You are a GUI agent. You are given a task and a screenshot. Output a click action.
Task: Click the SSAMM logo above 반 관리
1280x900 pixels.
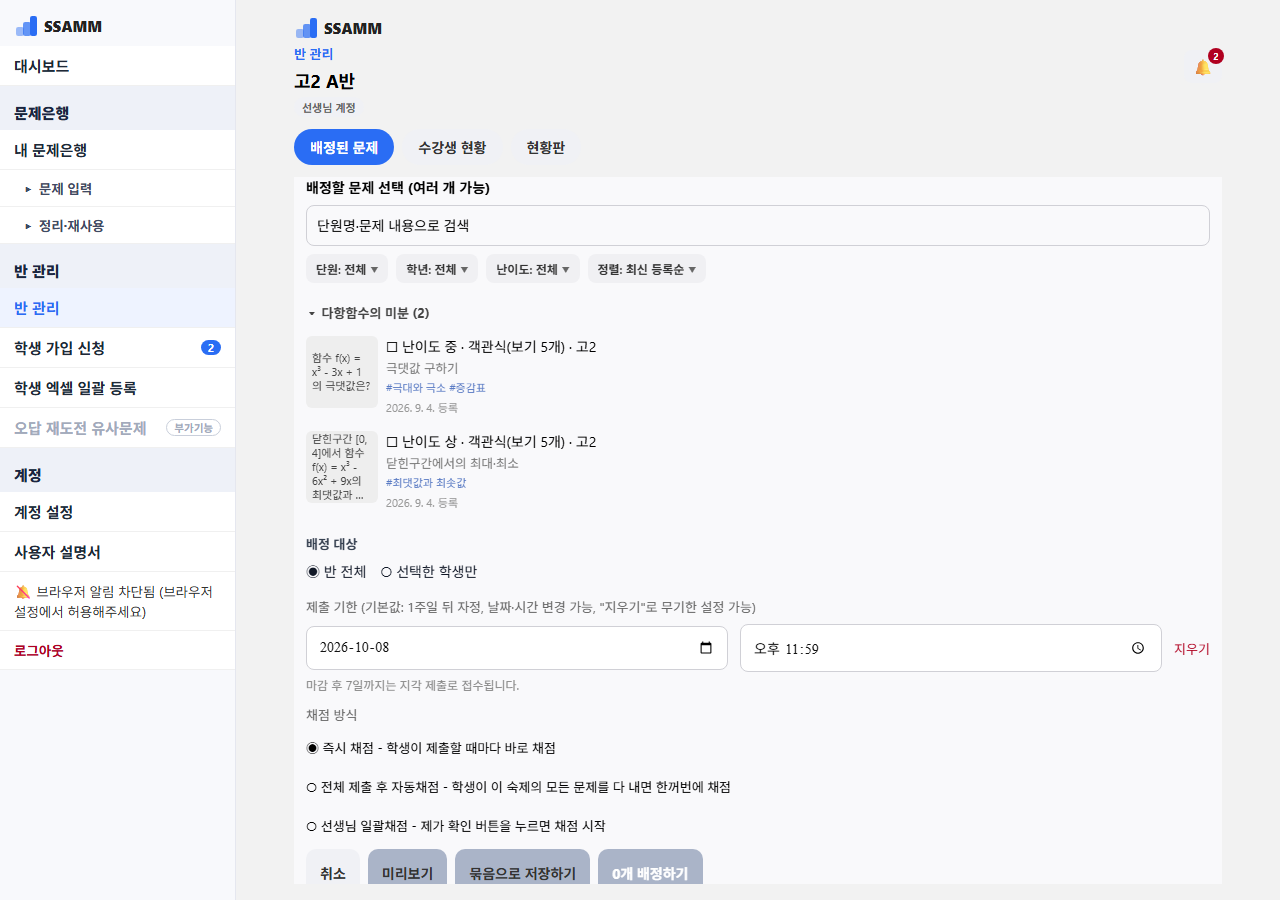click(x=339, y=28)
